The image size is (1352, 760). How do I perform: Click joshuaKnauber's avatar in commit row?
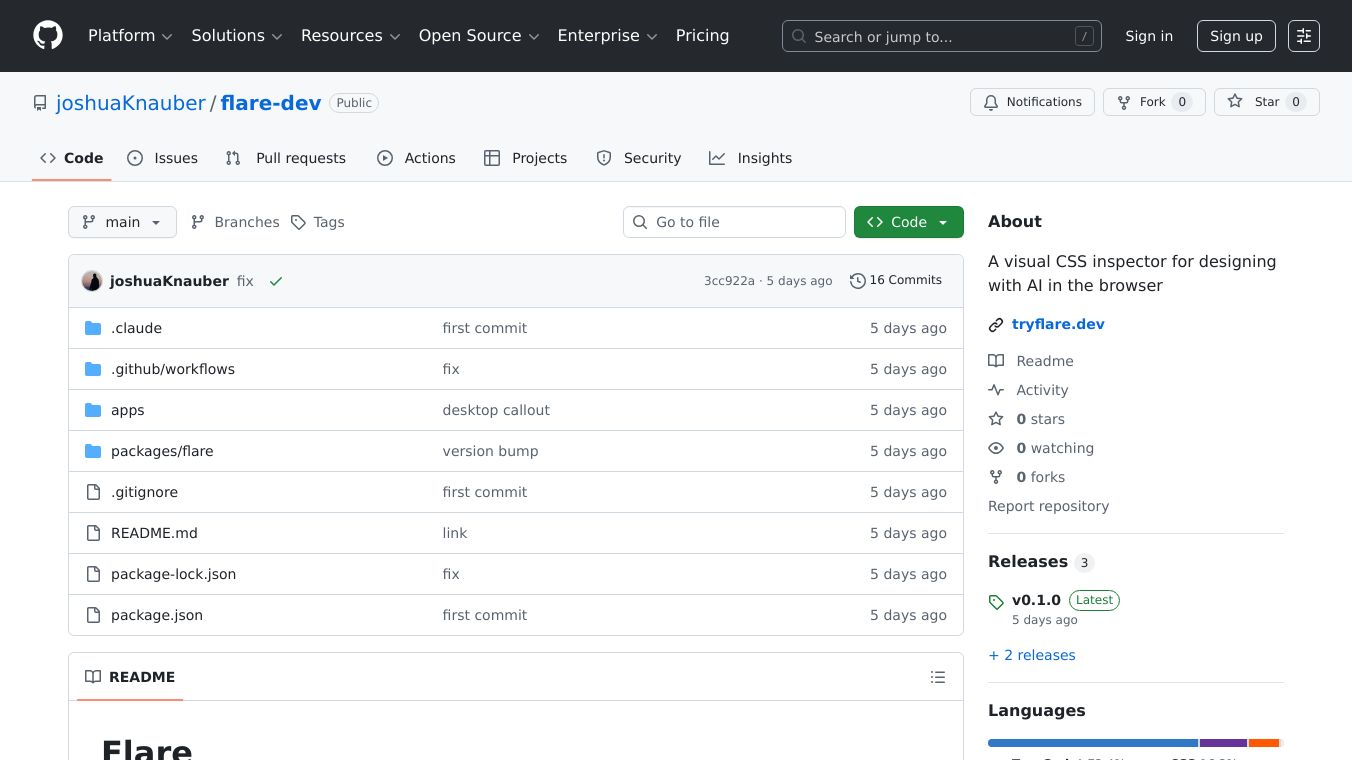tap(92, 281)
